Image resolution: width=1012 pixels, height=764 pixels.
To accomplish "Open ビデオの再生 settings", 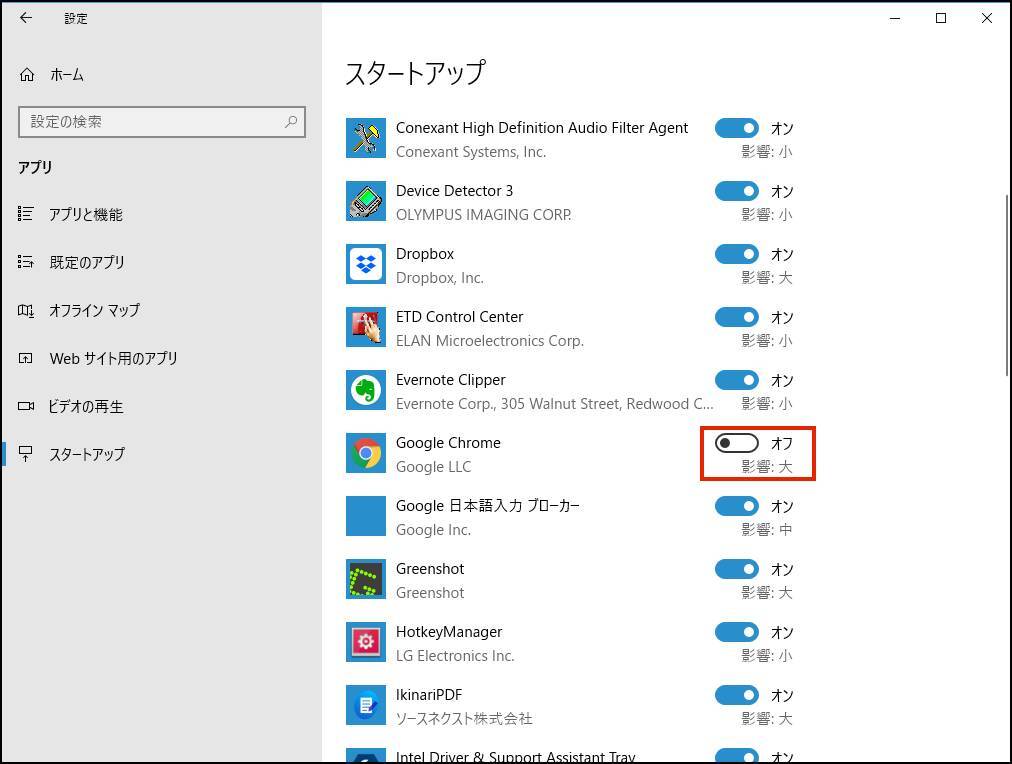I will 86,406.
